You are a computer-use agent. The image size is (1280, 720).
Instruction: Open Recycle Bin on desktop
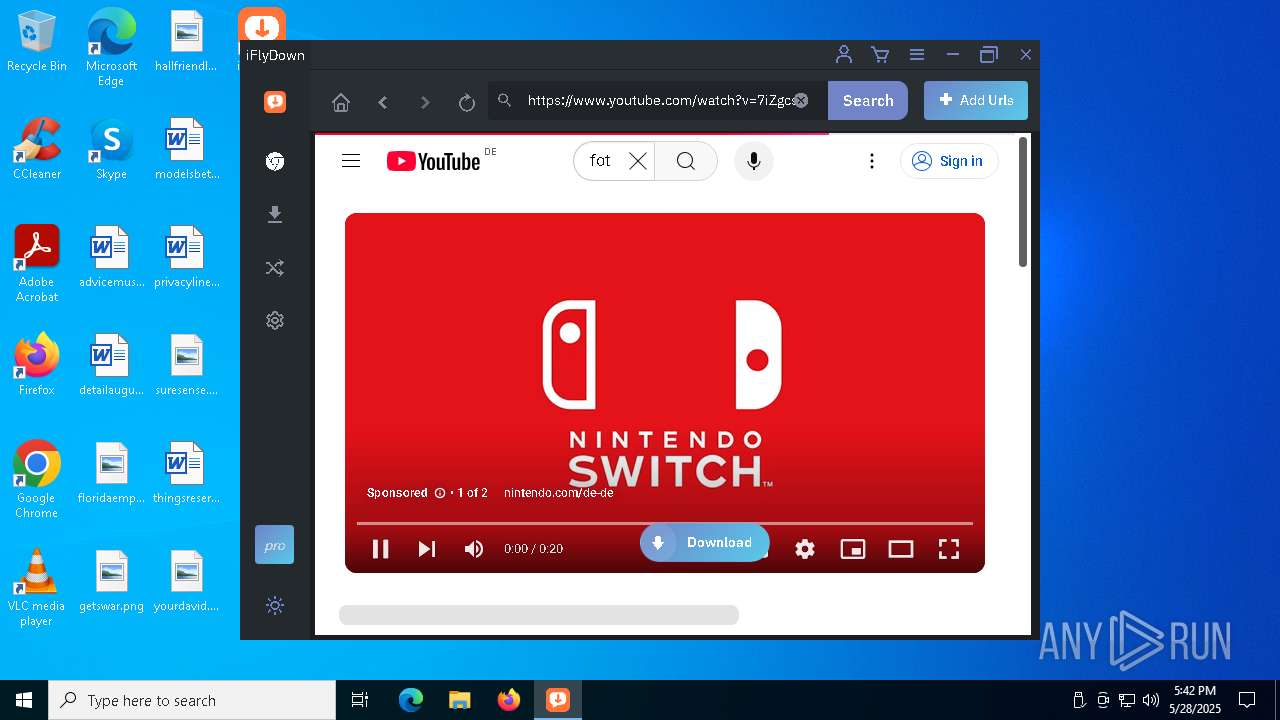point(37,43)
